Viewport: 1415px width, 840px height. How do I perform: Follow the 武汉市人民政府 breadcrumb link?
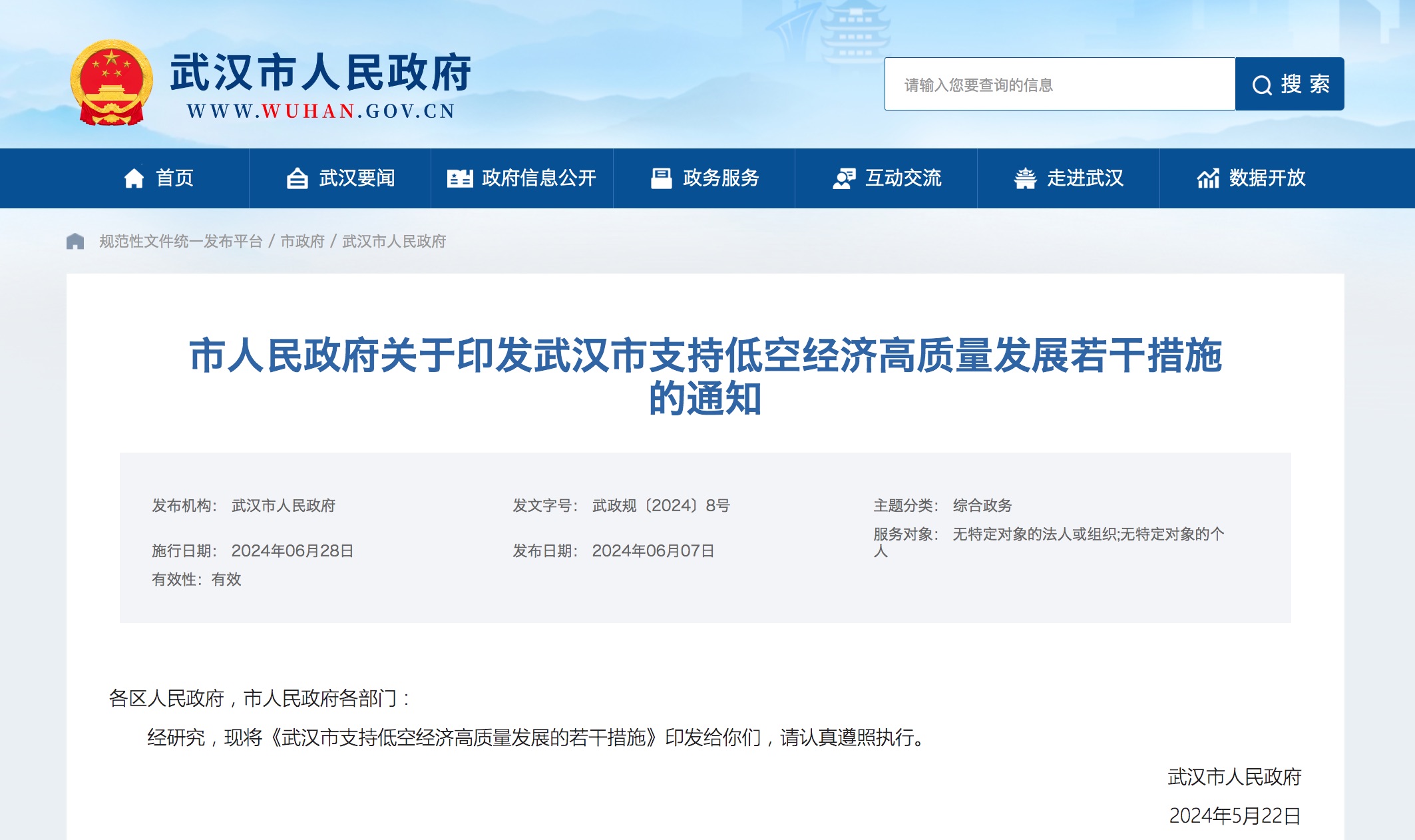[x=393, y=242]
